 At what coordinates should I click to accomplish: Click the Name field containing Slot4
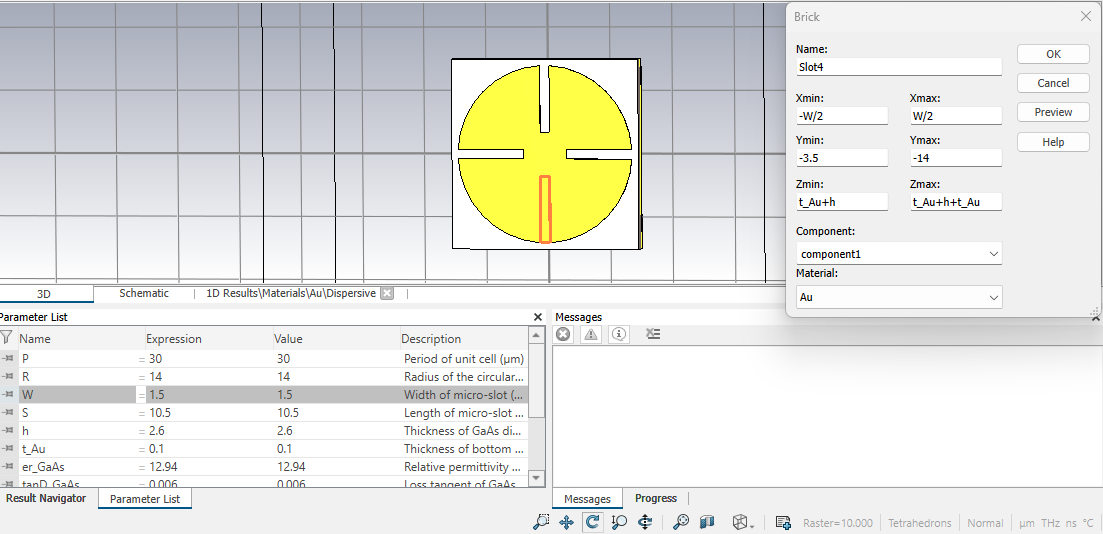(x=899, y=67)
